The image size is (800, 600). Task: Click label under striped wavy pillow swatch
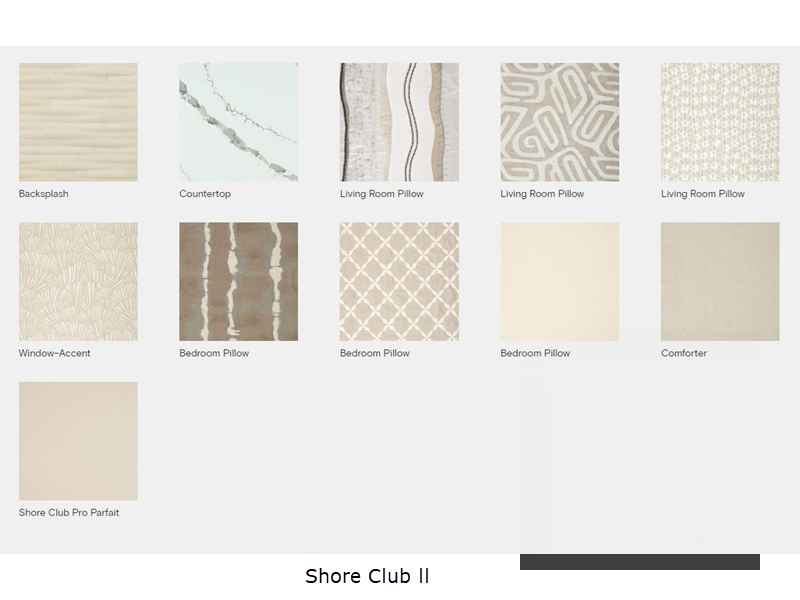382,194
